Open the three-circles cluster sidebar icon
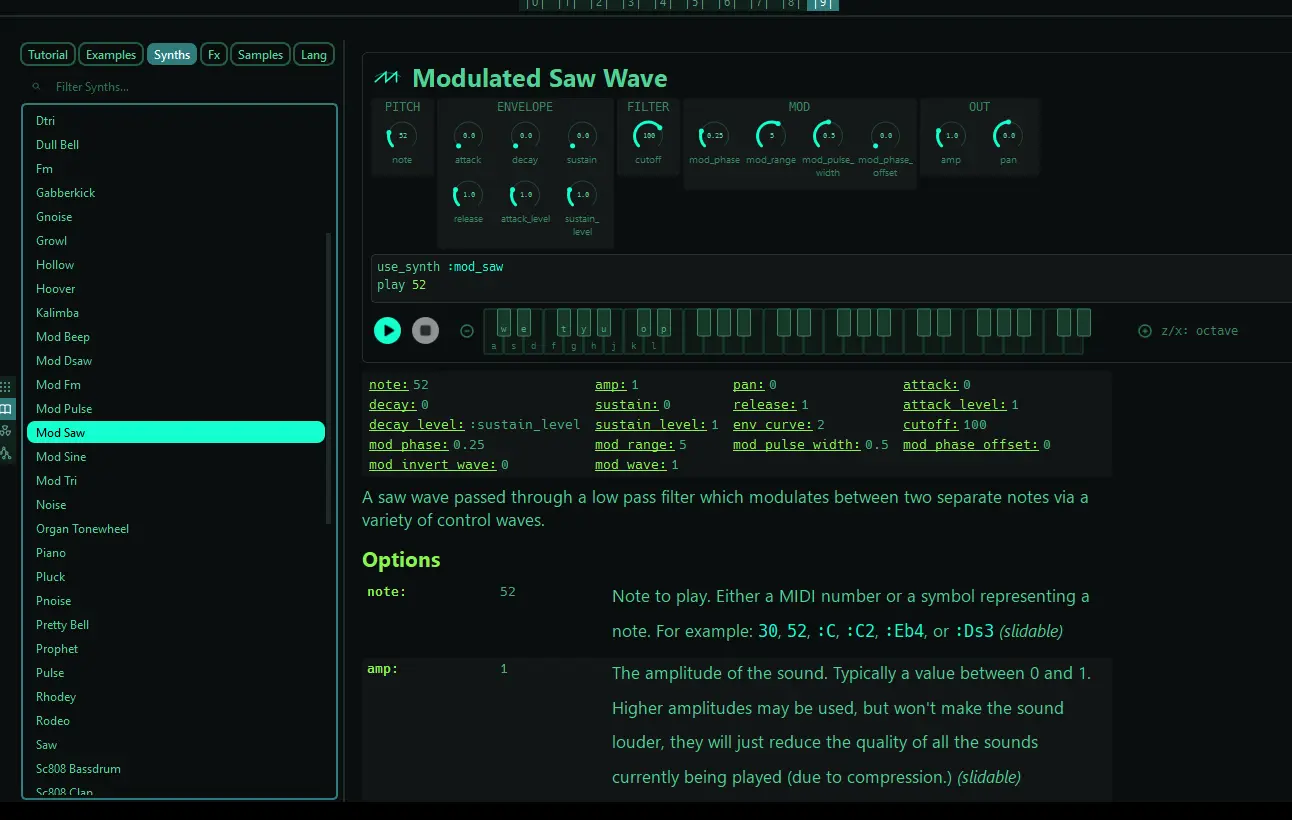 pos(6,430)
